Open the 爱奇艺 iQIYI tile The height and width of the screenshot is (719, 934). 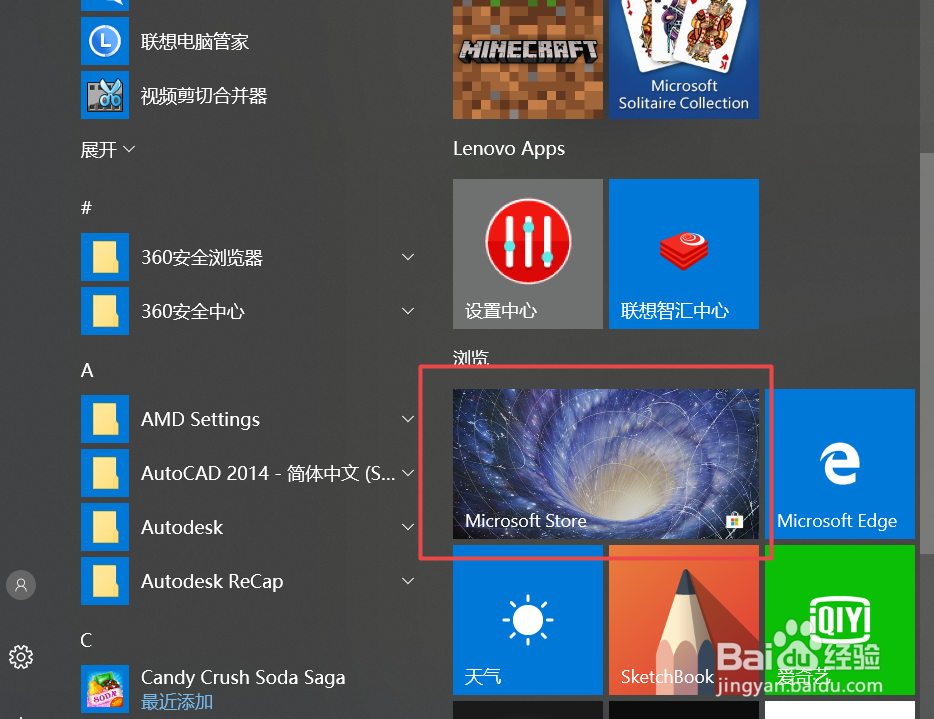[x=840, y=620]
